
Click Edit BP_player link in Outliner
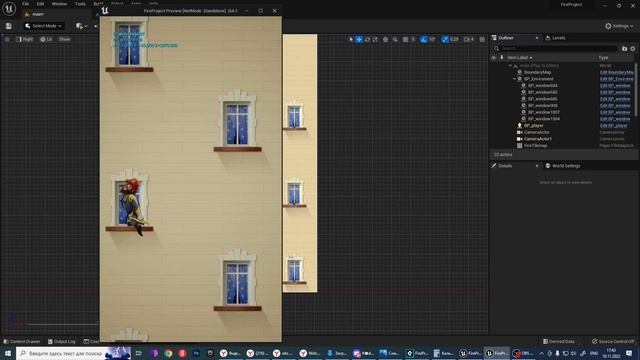(x=614, y=126)
